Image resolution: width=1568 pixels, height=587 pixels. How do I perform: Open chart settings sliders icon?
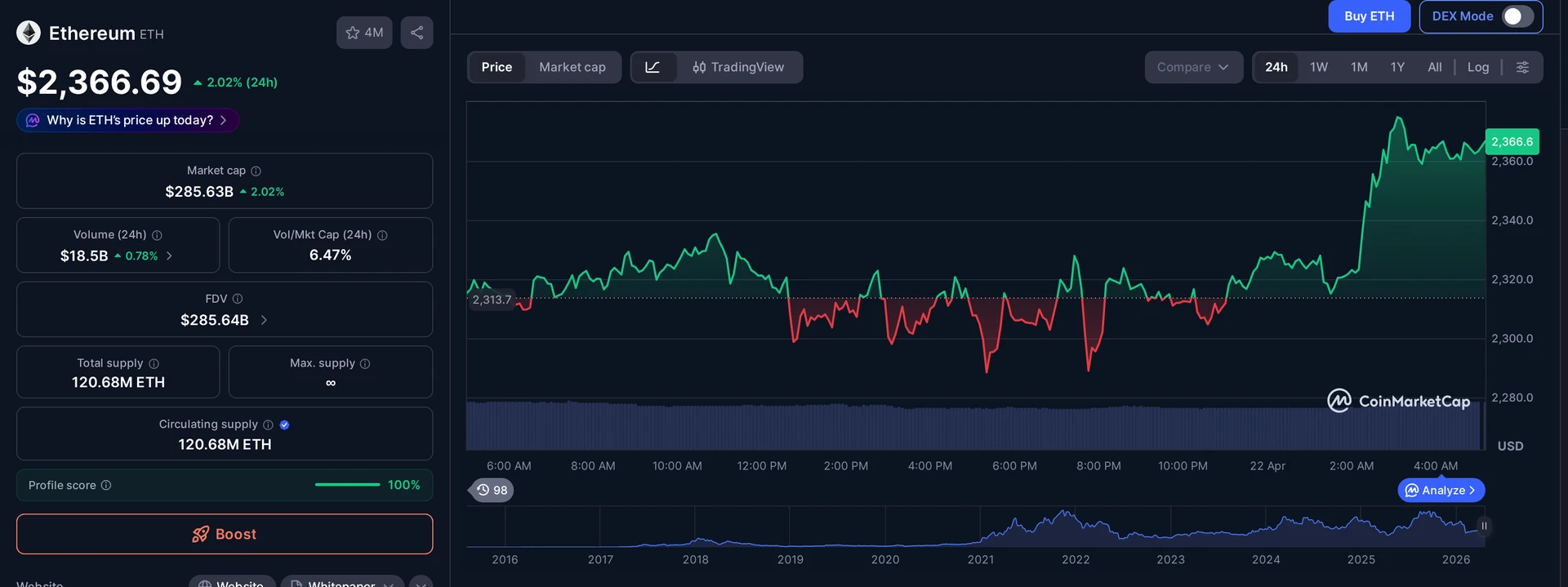1522,67
